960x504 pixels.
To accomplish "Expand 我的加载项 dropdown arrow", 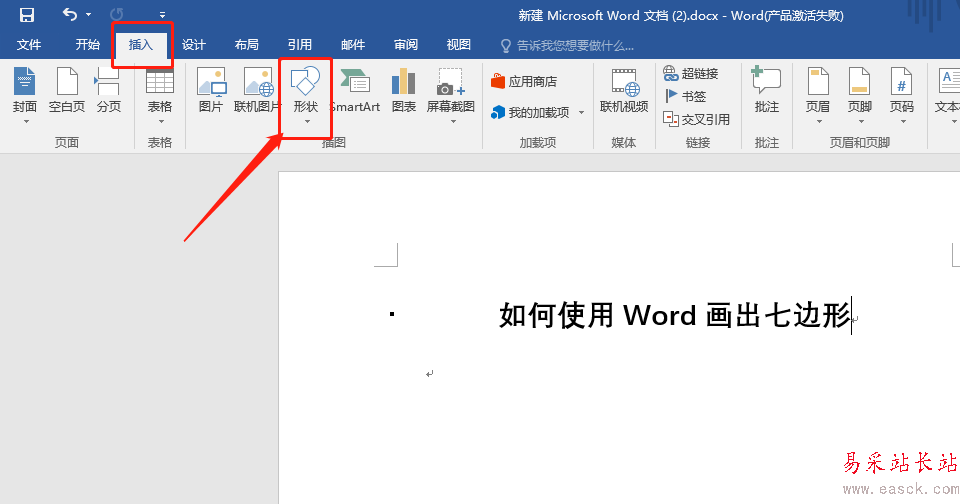I will 581,113.
